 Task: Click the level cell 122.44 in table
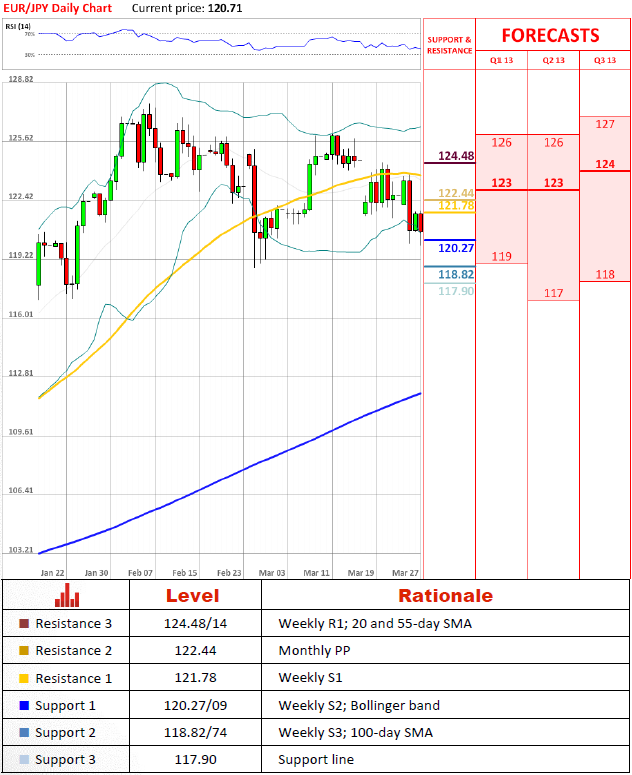(195, 651)
